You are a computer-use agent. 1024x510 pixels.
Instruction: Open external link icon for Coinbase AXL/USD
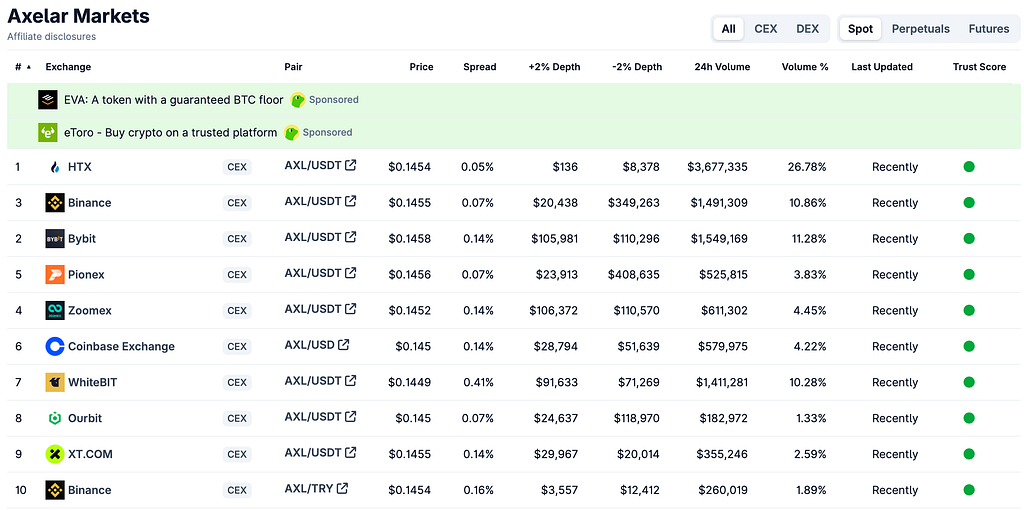pyautogui.click(x=344, y=345)
